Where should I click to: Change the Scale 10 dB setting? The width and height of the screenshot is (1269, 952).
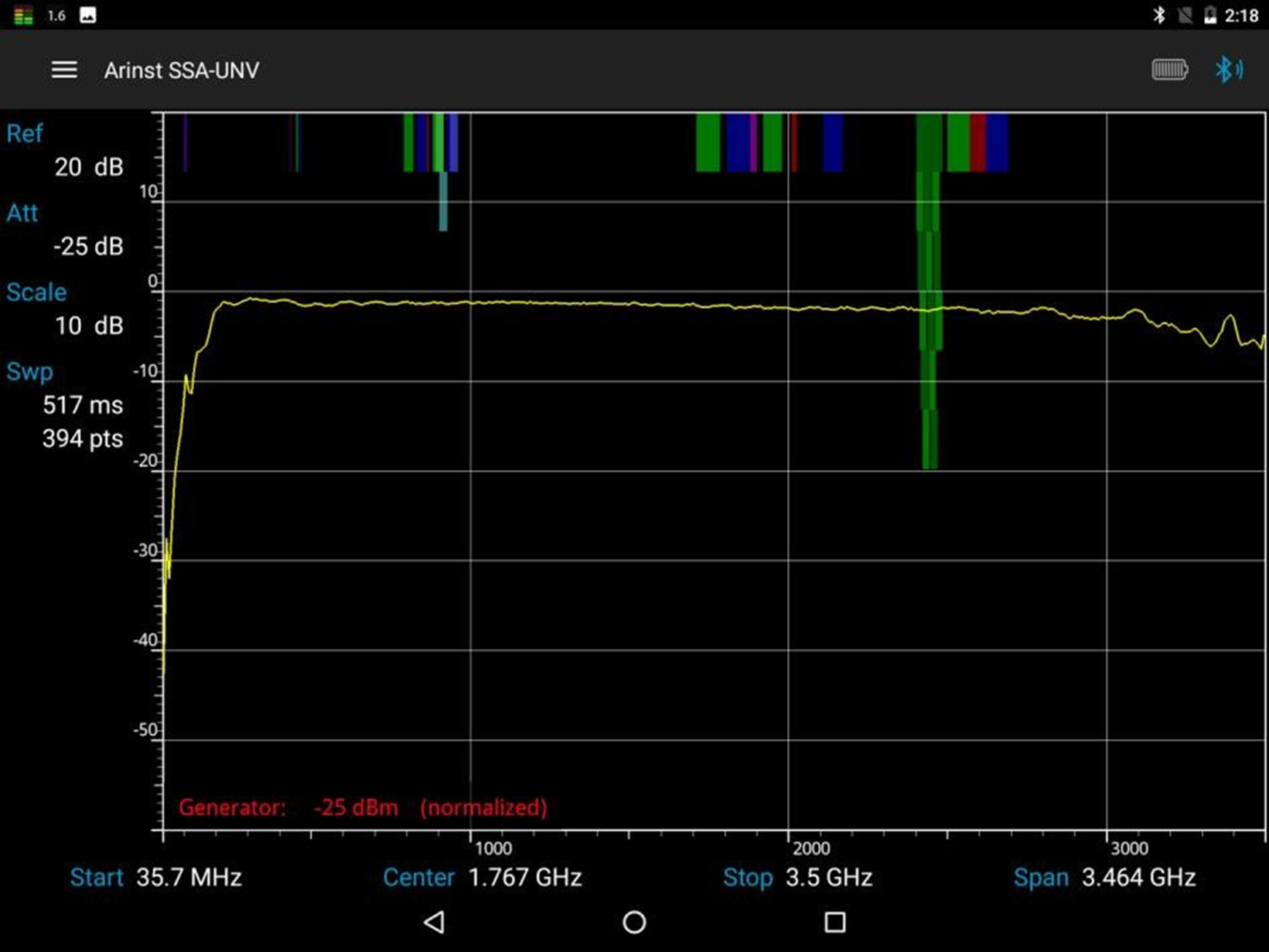pos(87,326)
